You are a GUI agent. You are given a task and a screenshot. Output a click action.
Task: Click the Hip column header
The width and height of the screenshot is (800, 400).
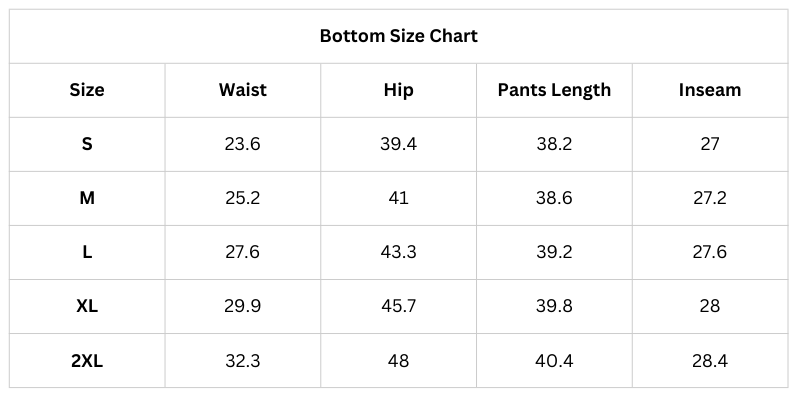tap(398, 90)
